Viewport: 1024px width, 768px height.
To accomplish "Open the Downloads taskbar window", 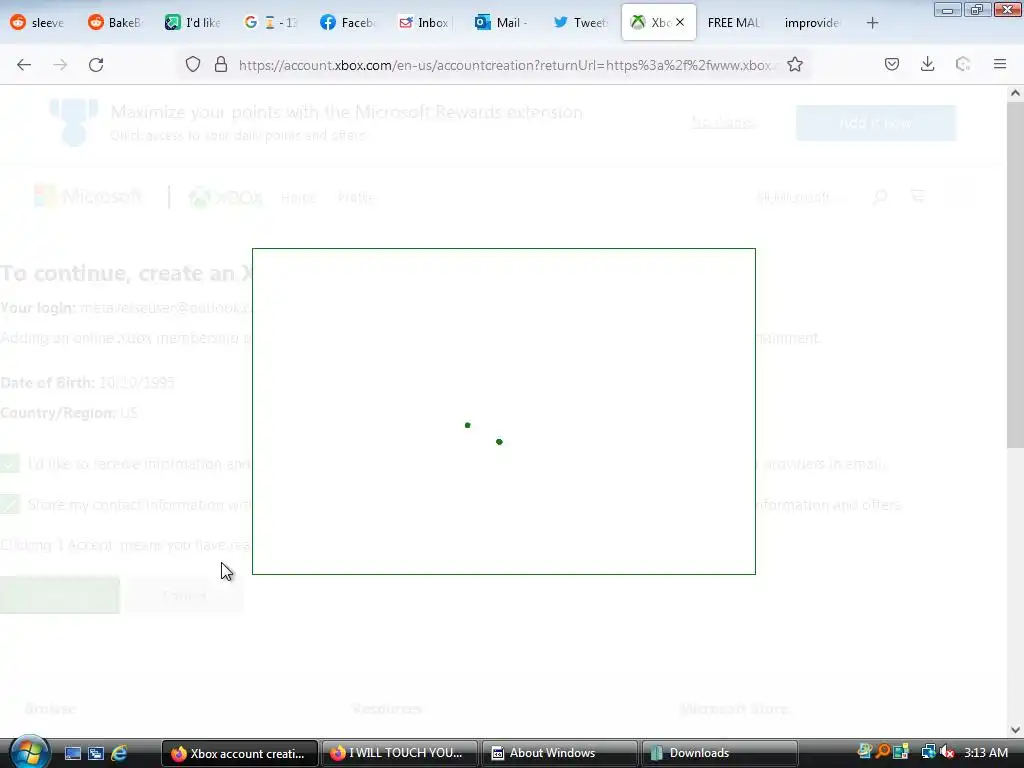I will tap(719, 754).
